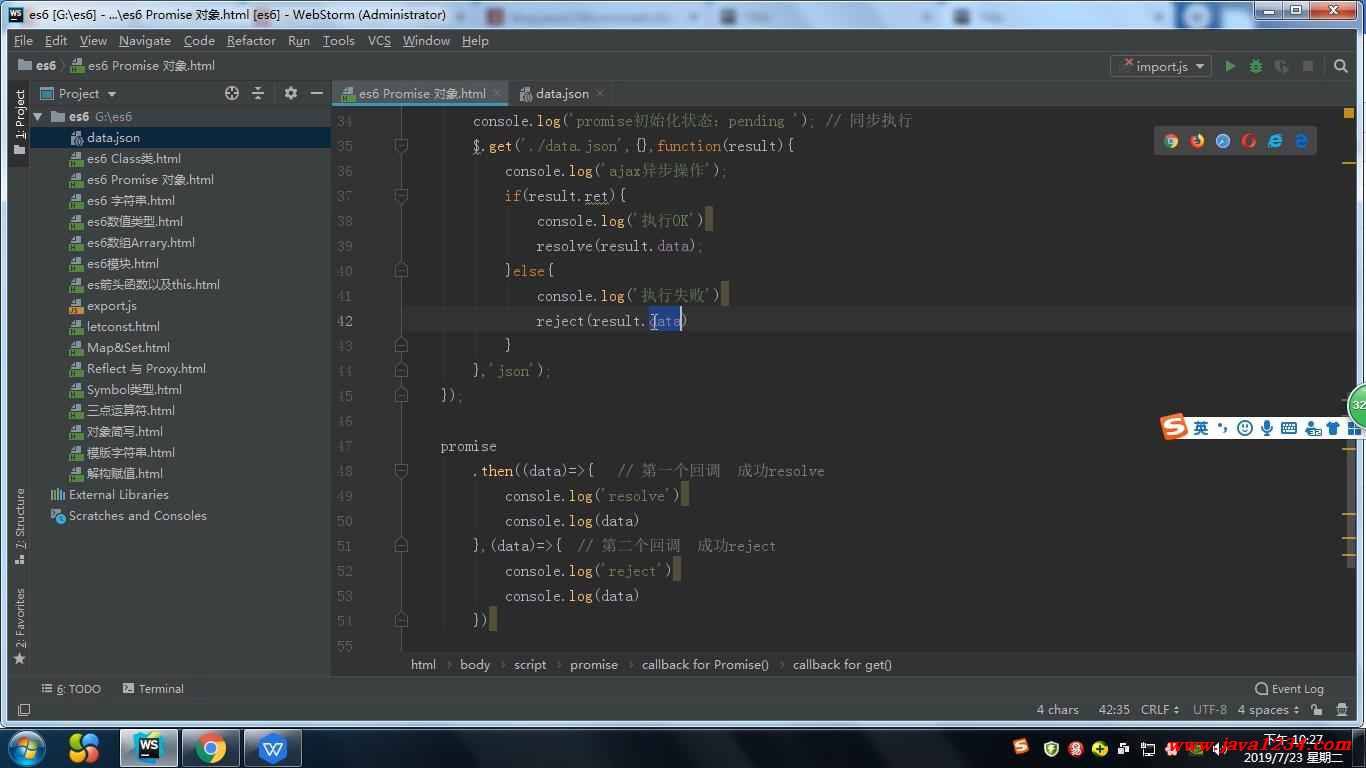Viewport: 1366px width, 768px height.
Task: Select data.json in project tree
Action: click(x=180, y=138)
